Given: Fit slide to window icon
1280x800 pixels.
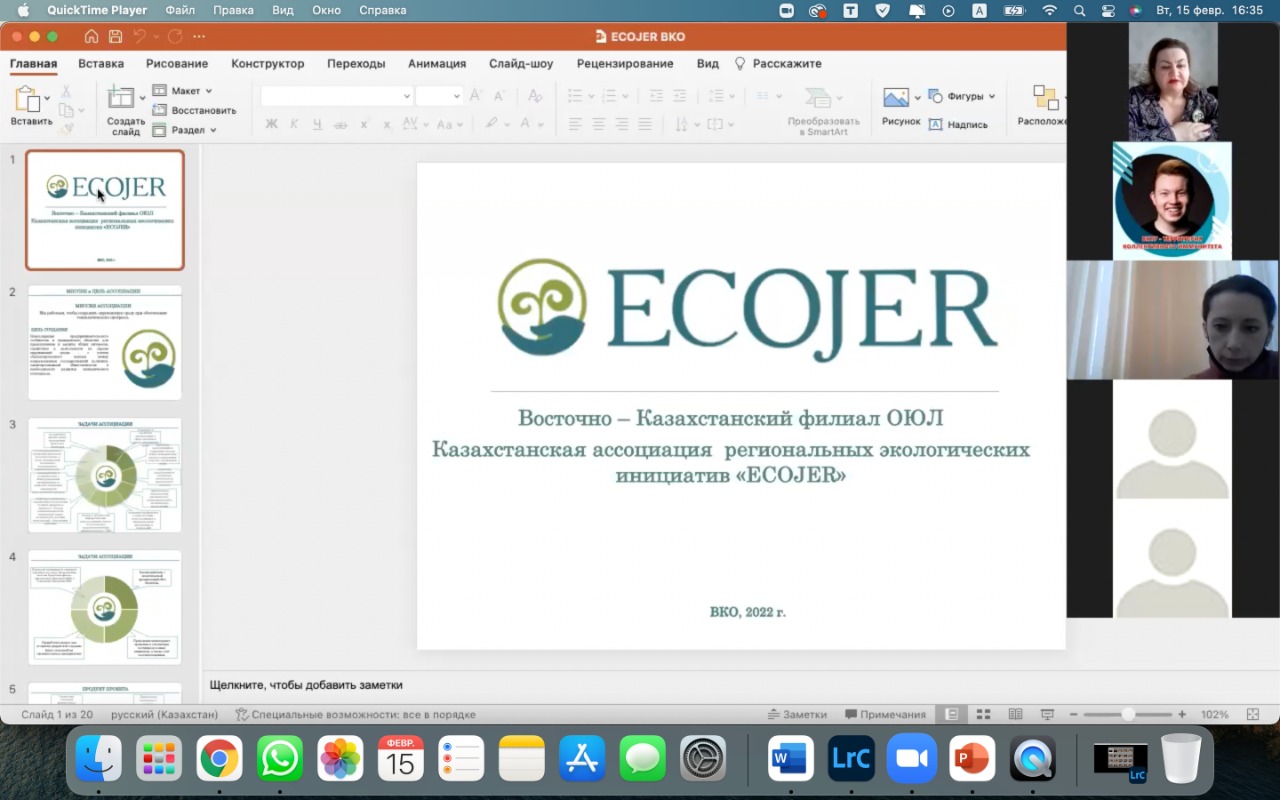Looking at the screenshot, I should click(x=1253, y=715).
